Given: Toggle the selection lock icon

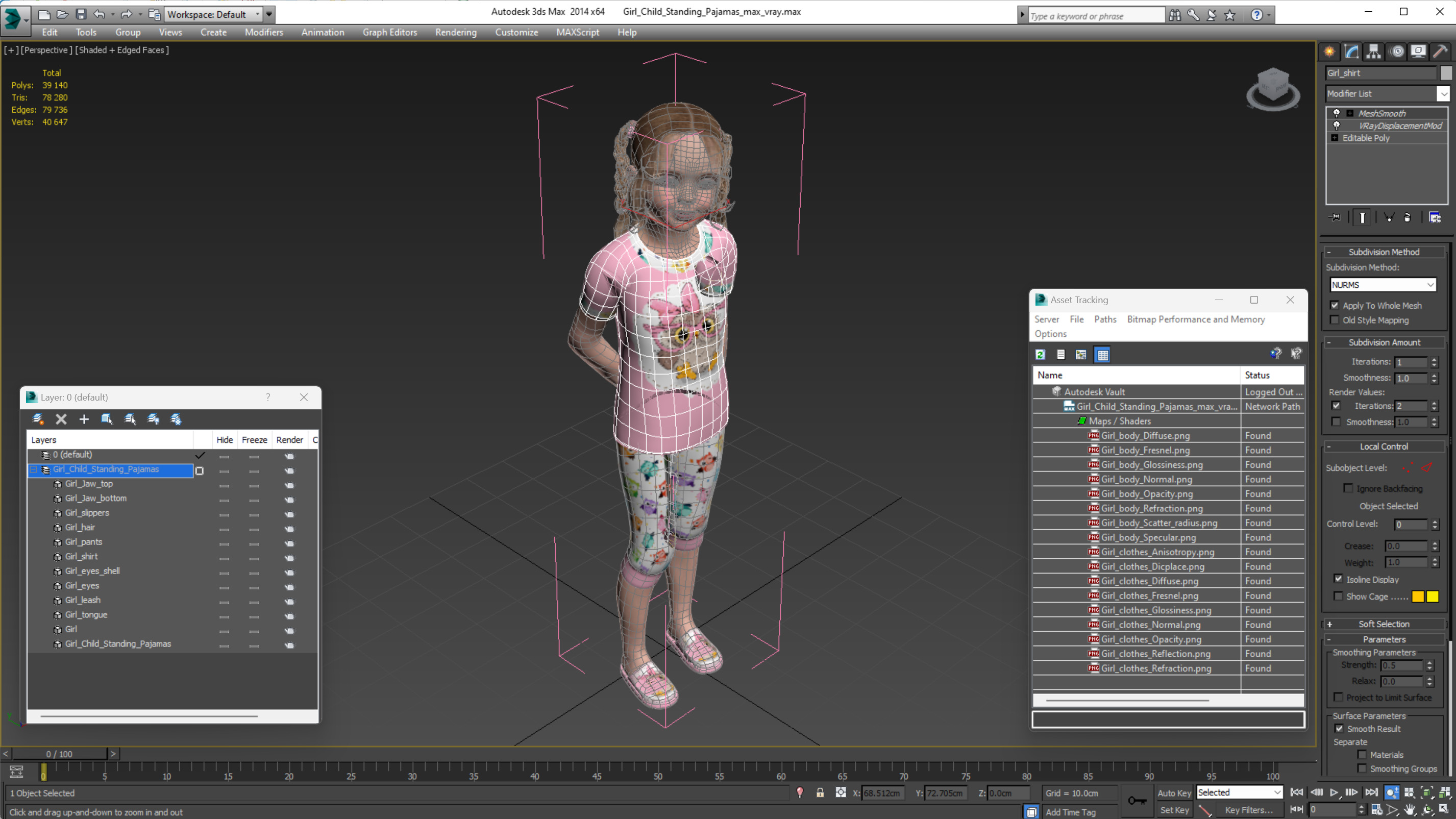Looking at the screenshot, I should (x=820, y=792).
